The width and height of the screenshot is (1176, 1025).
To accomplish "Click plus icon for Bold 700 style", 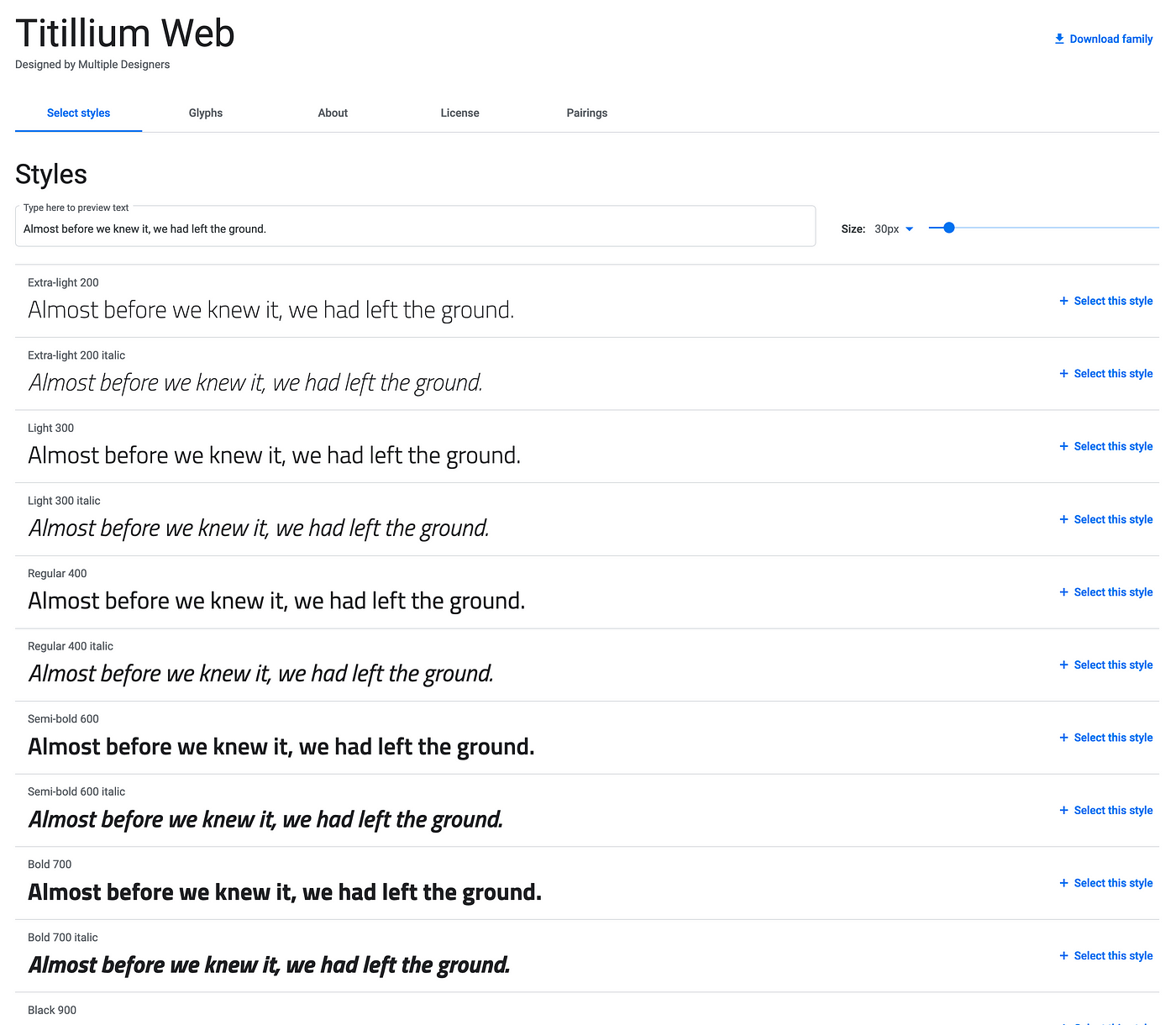I will (1064, 883).
